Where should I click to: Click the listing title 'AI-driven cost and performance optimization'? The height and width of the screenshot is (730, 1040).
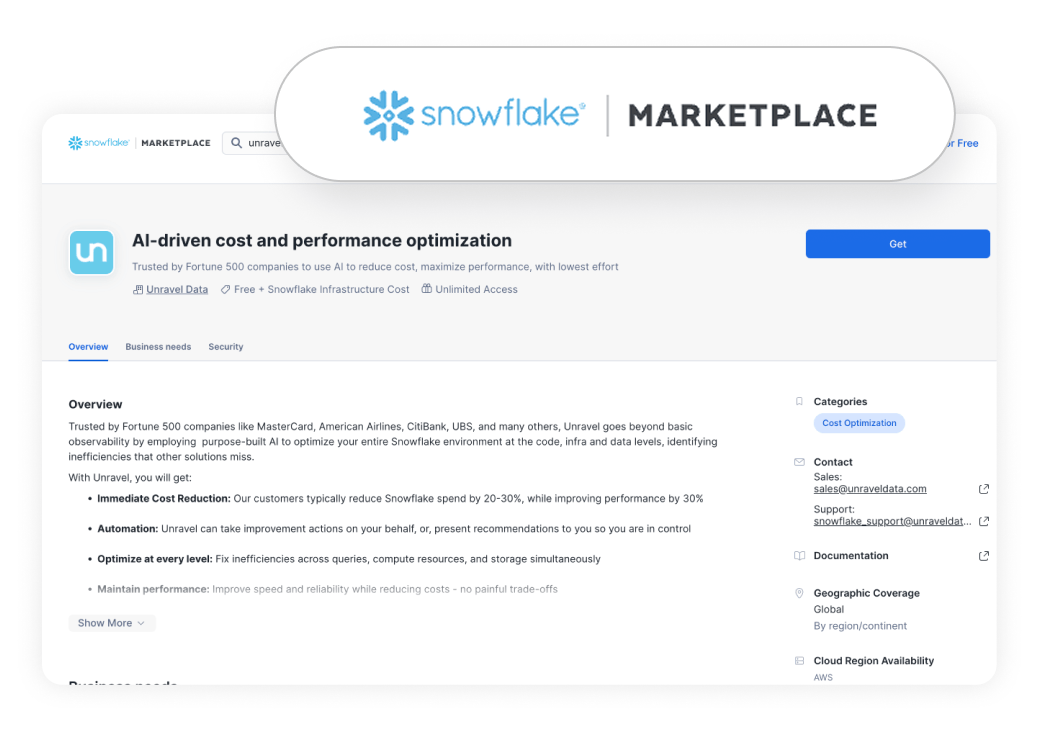(x=322, y=240)
